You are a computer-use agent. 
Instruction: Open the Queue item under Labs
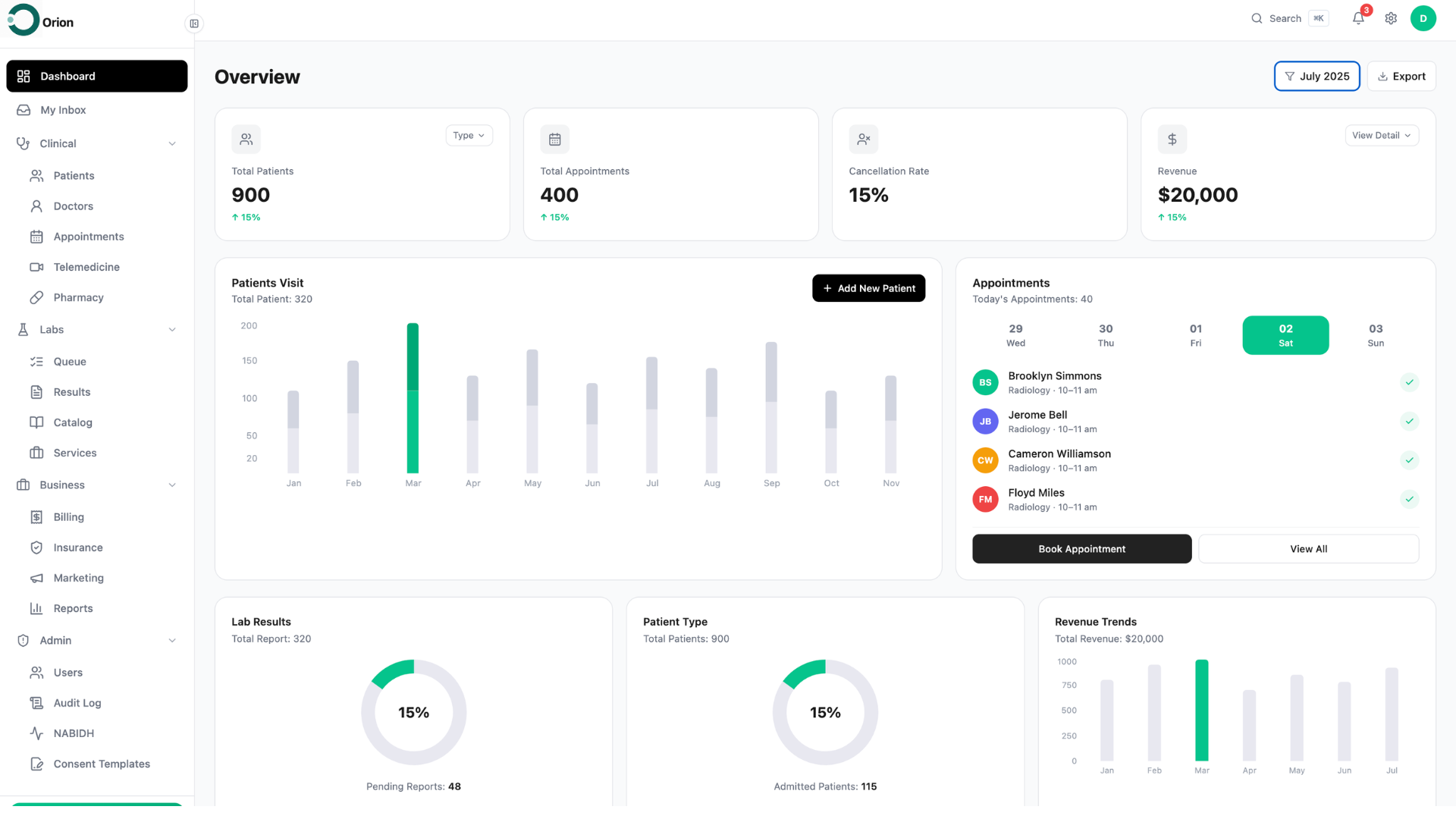(x=97, y=362)
